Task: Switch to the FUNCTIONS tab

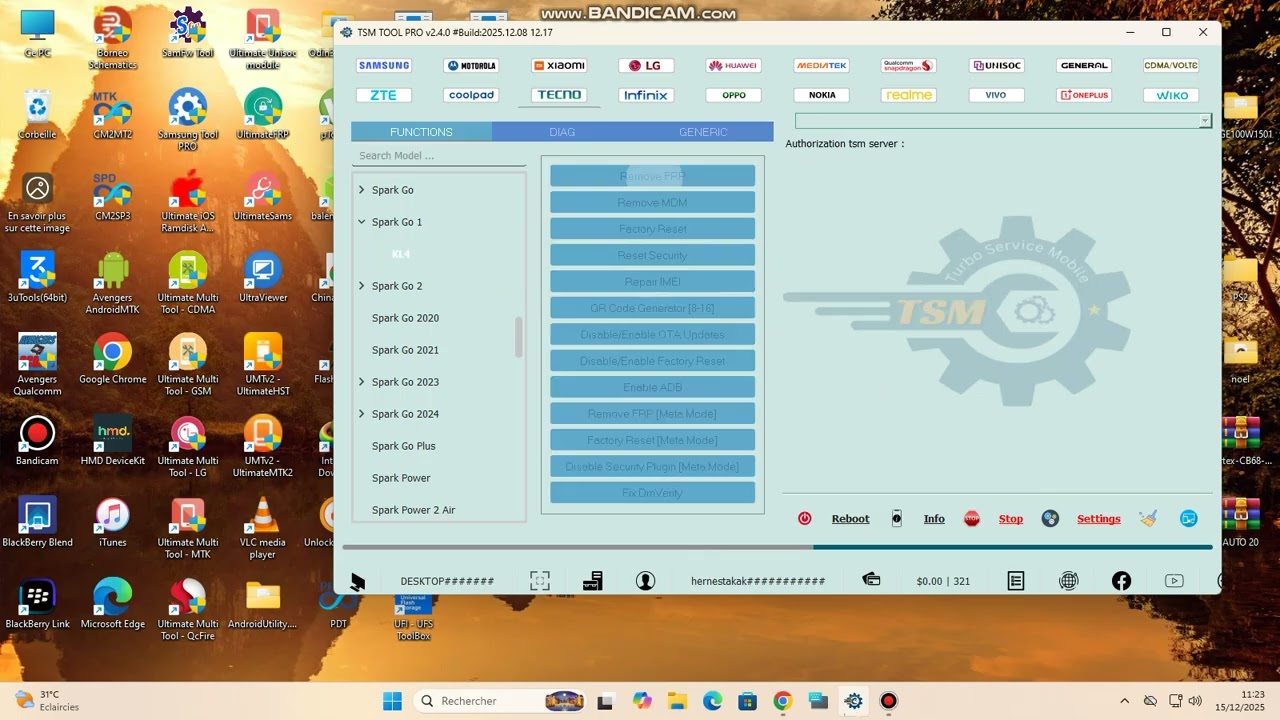Action: click(421, 132)
